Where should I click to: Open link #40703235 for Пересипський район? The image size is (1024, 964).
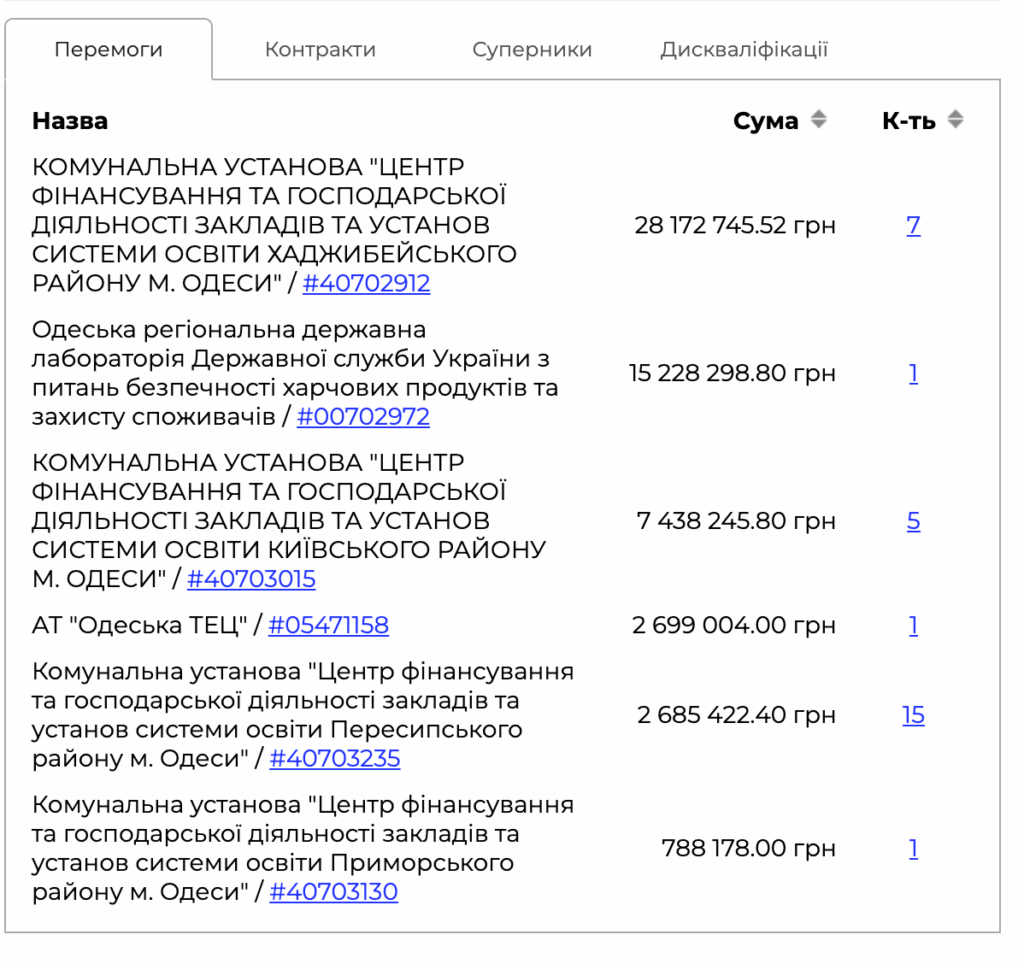[x=335, y=759]
